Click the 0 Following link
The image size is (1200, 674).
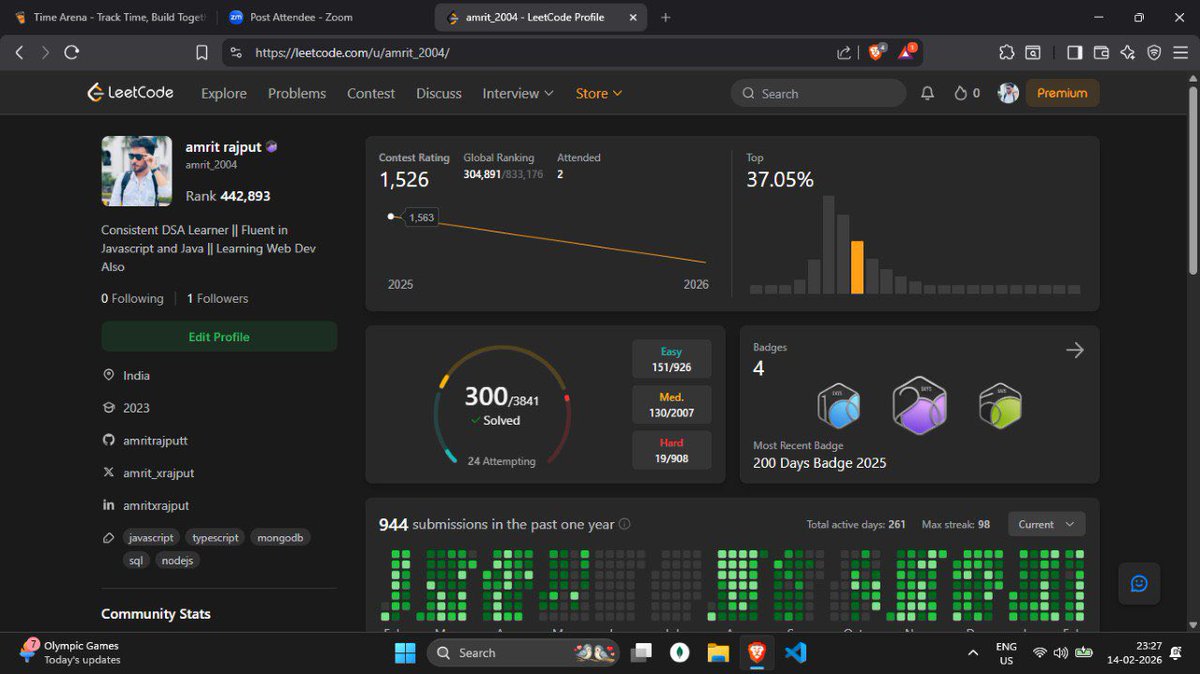132,298
